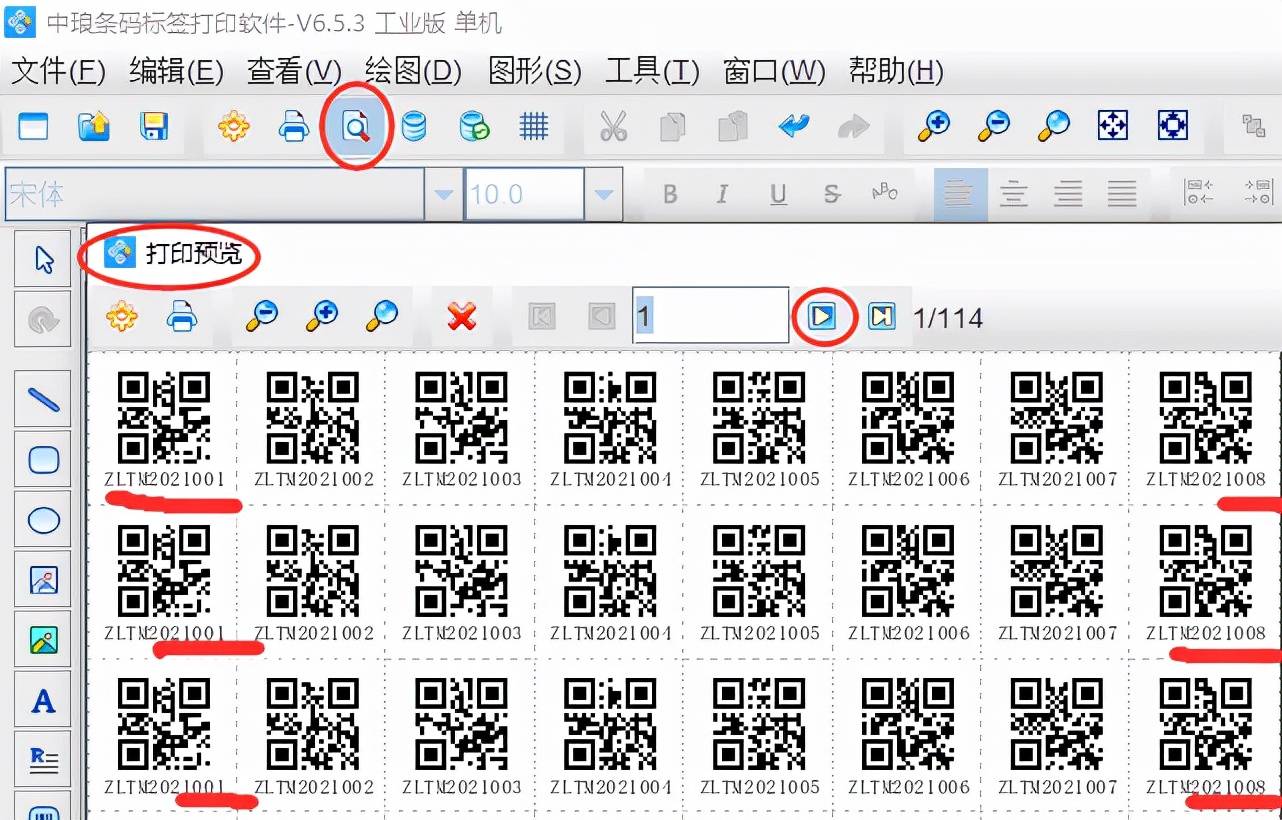
Task: Jump to last page in preview
Action: click(x=881, y=317)
